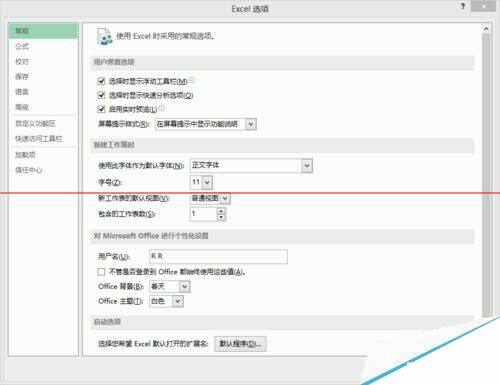Open the 快速访问工具栏 category
Viewport: 500px width, 385px height.
(39, 139)
